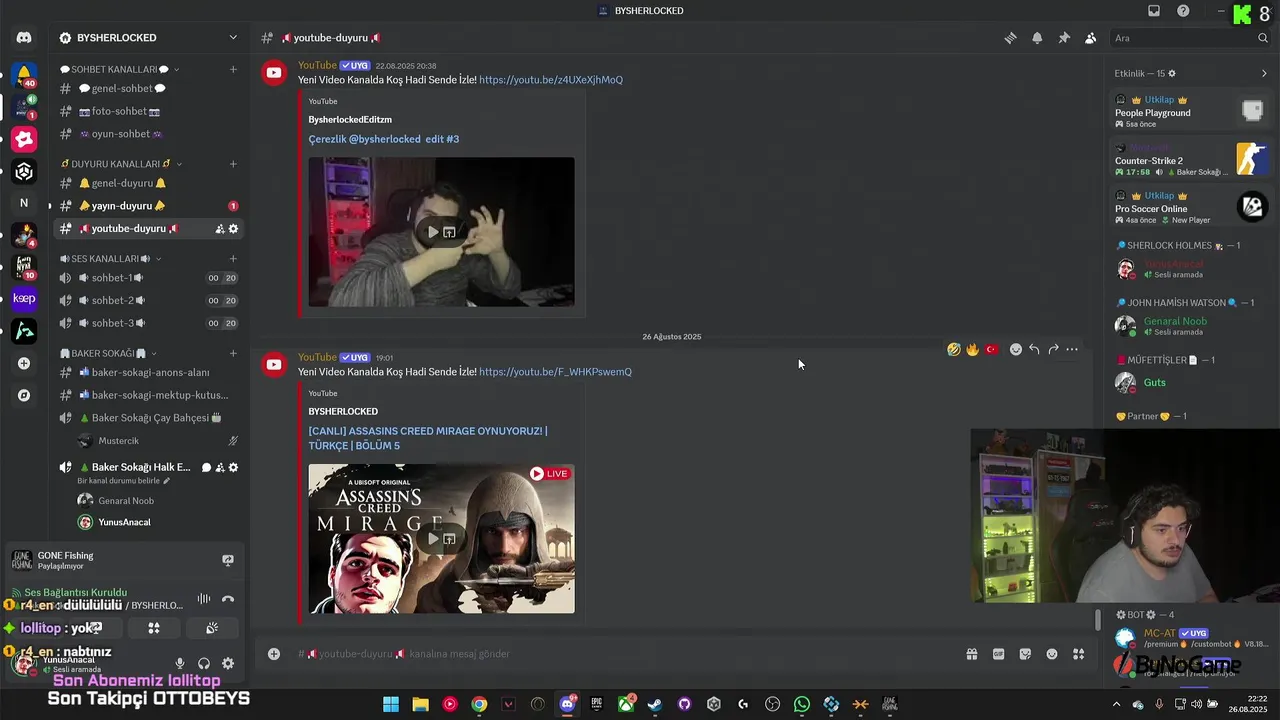This screenshot has width=1280, height=720.
Task: Reply to the YouTube message arrow
Action: pos(1034,349)
